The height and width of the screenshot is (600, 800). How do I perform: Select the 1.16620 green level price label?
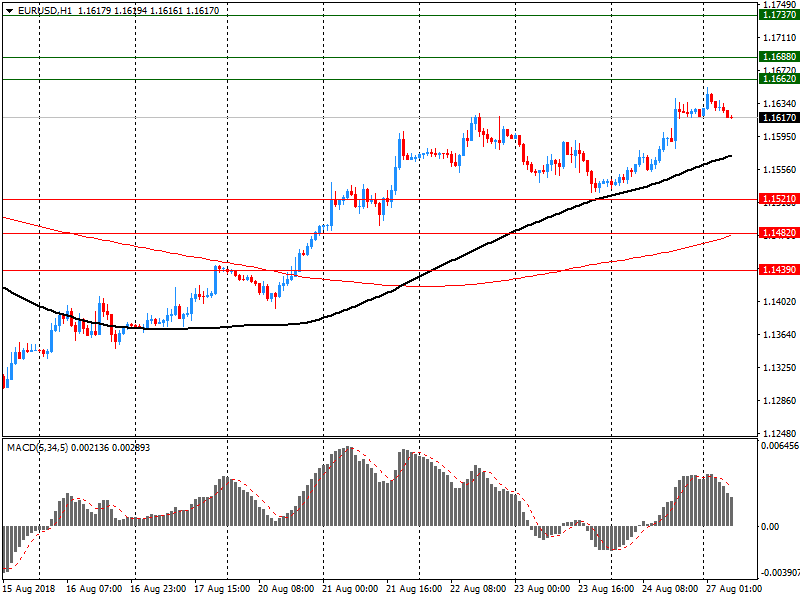click(779, 79)
